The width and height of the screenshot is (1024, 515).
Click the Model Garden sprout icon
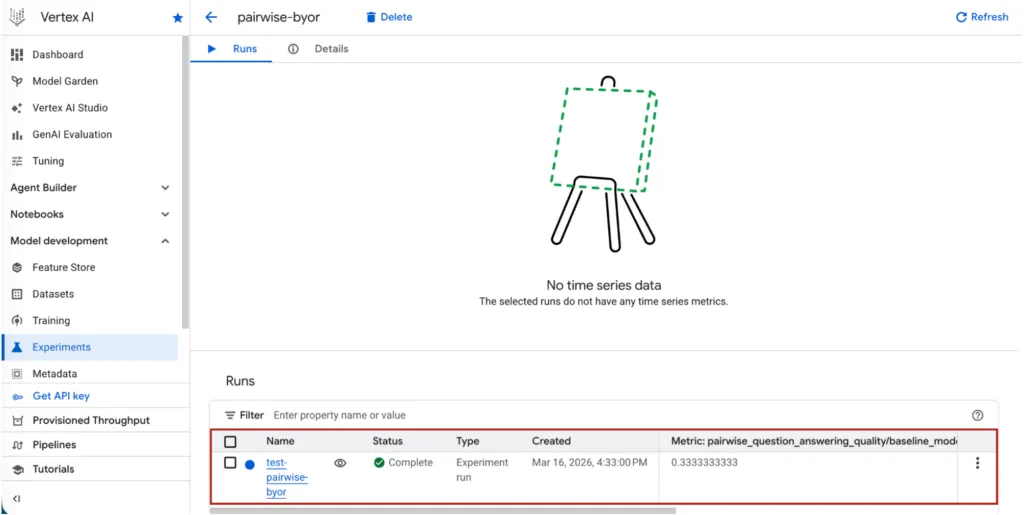tap(18, 82)
